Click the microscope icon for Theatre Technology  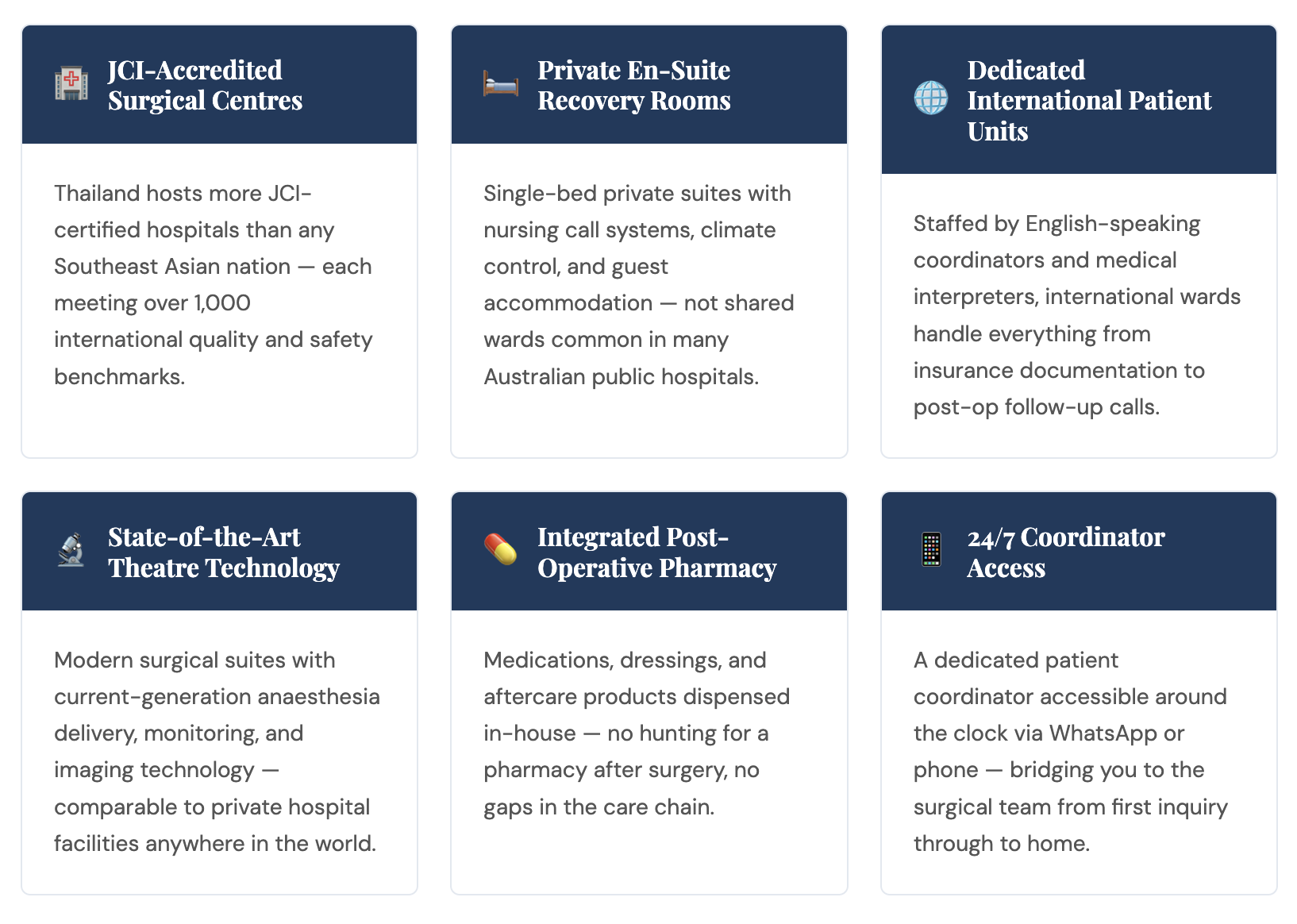click(71, 550)
